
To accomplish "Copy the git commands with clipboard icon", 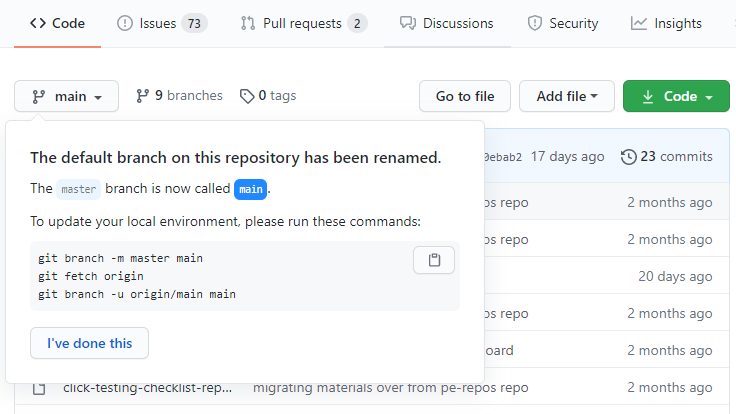I will [x=434, y=260].
